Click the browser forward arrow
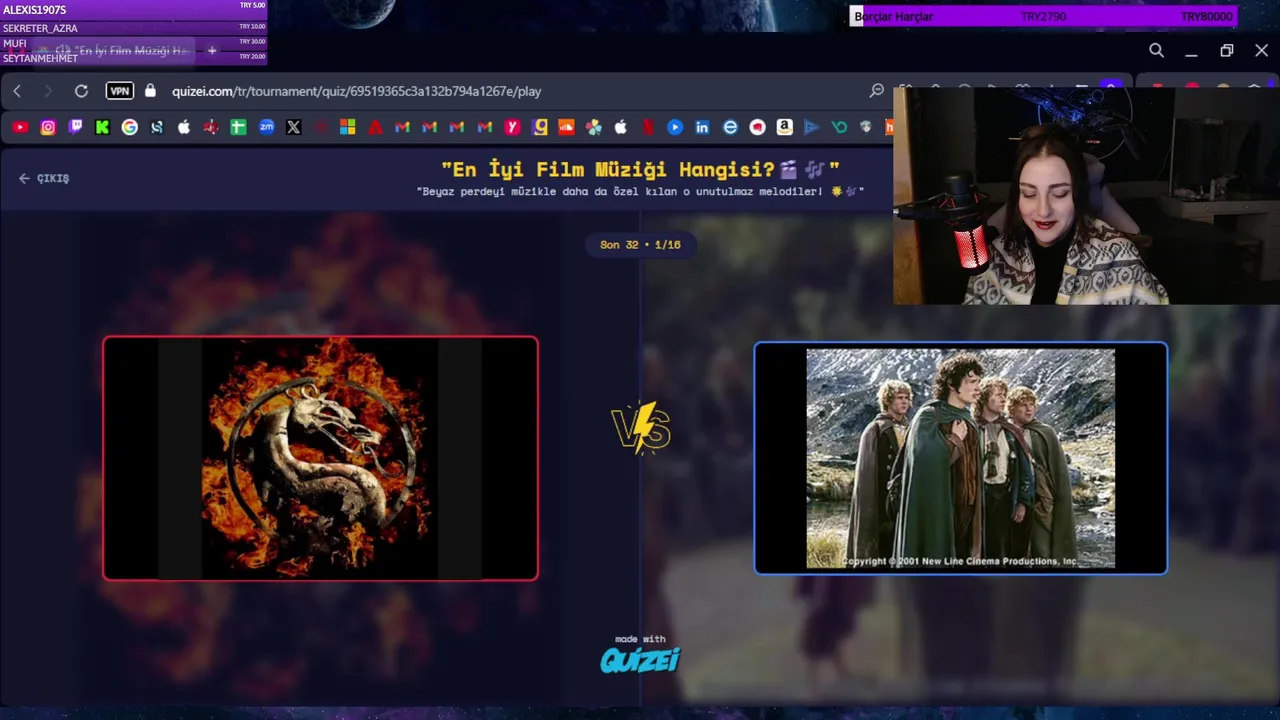 (x=48, y=91)
